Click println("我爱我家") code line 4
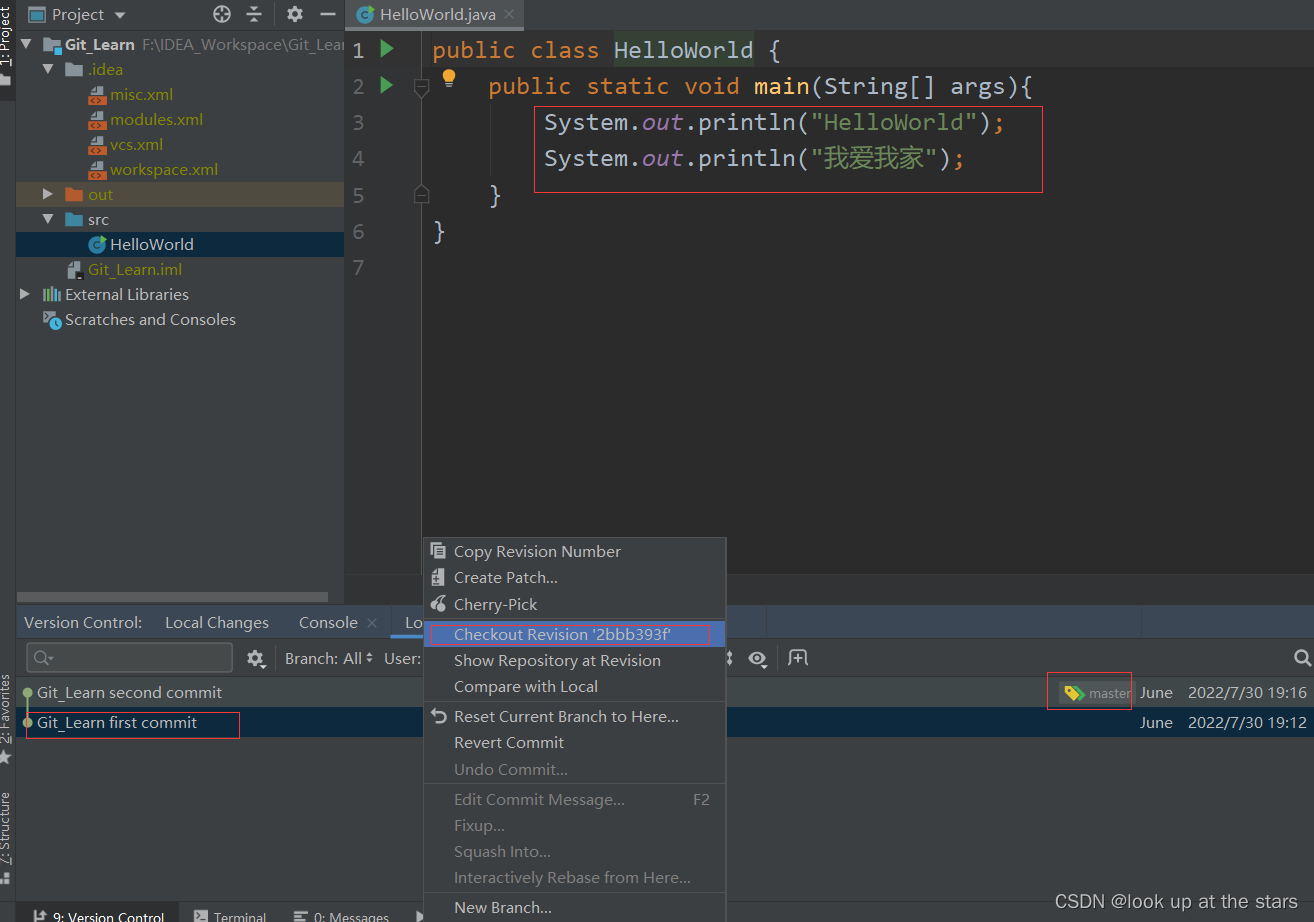 [x=754, y=159]
